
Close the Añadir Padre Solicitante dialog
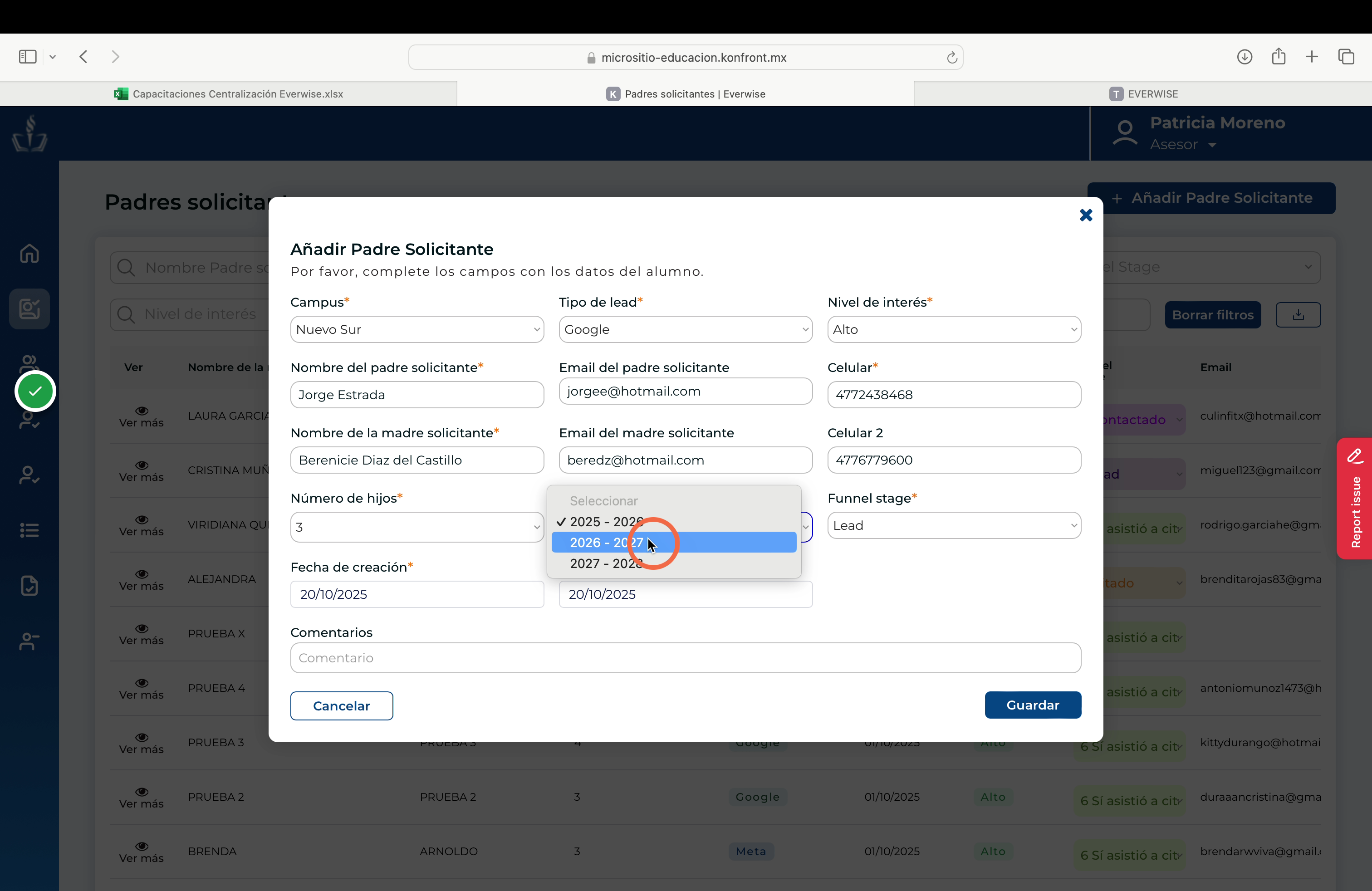pos(1086,215)
